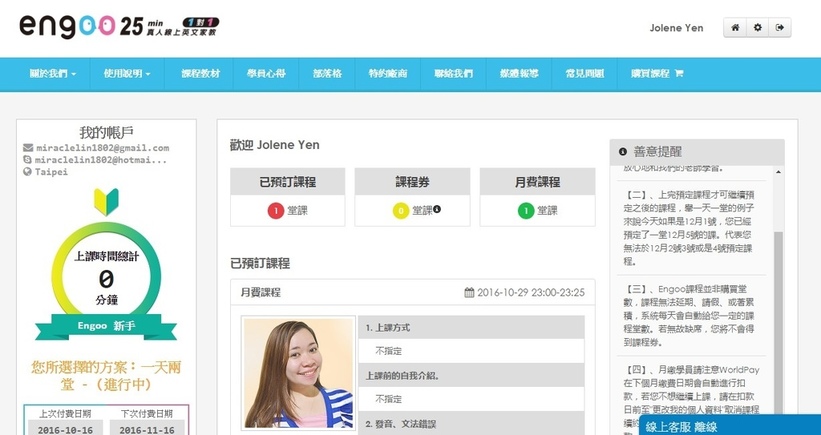Image resolution: width=821 pixels, height=435 pixels.
Task: Click the green badge under 月費課程
Action: (x=525, y=211)
